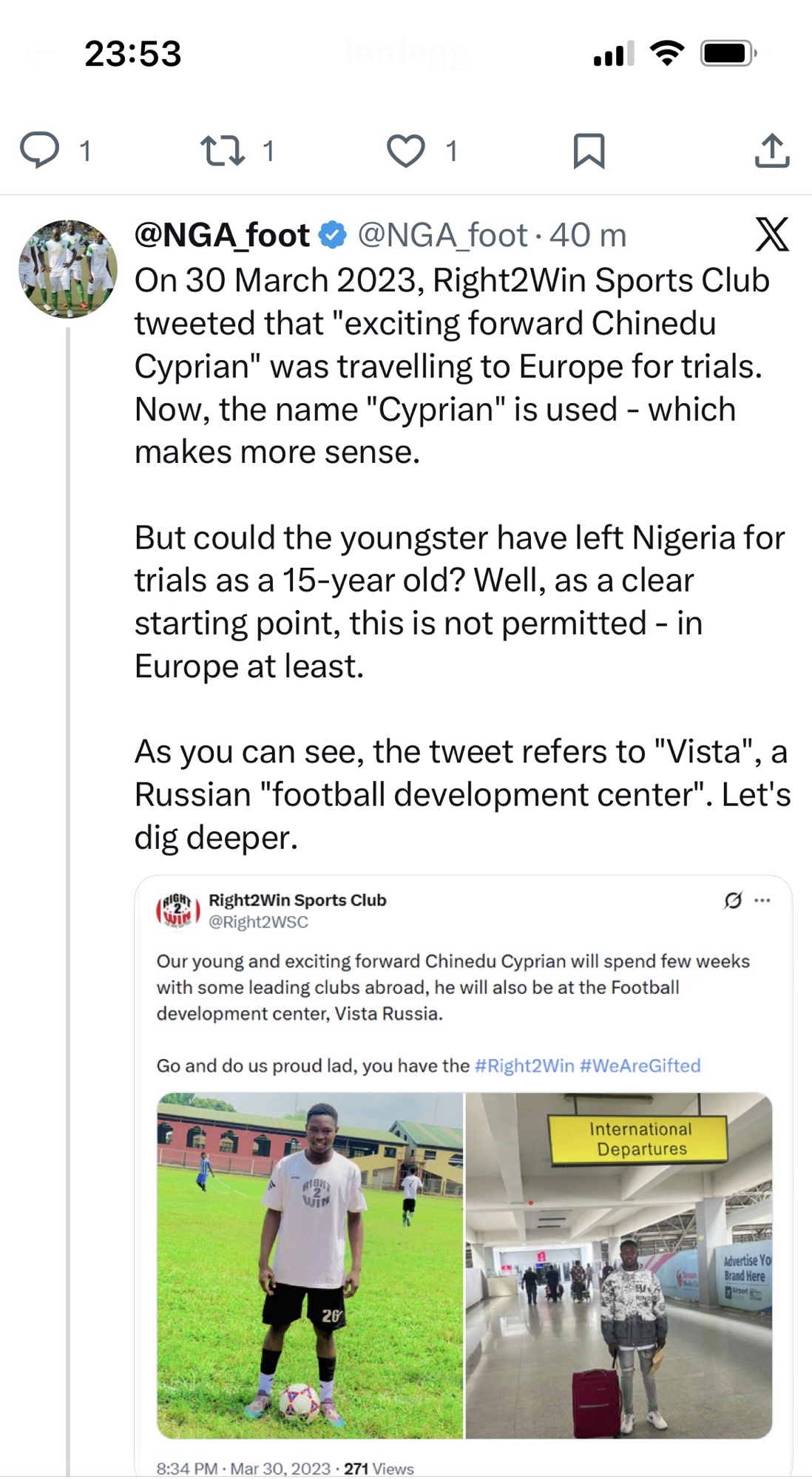View the football pitch player photo
812x1479 pixels.
point(310,1265)
